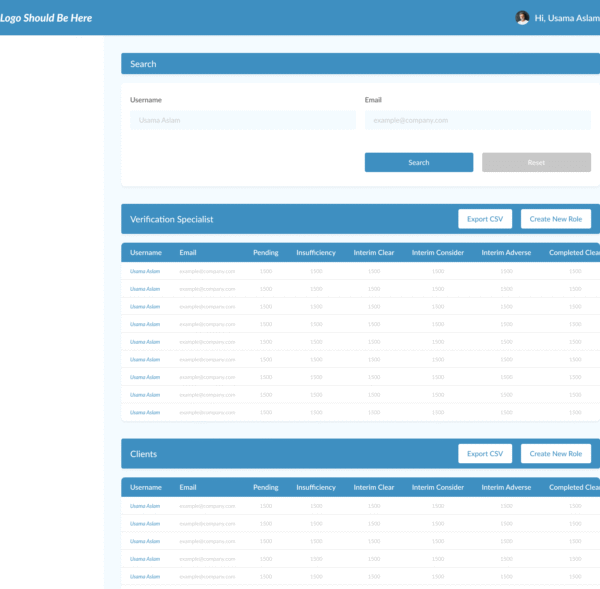Click Pending column header in Verification Specialist table

point(265,253)
